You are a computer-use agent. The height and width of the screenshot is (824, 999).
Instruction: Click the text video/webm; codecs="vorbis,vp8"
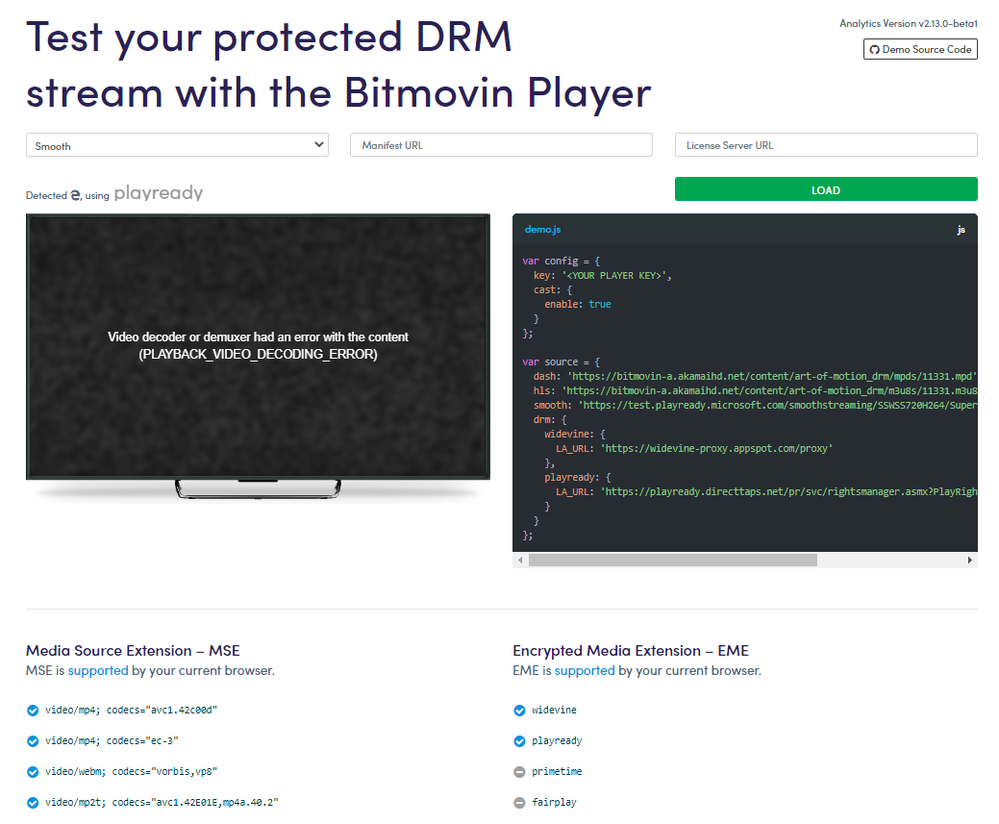pos(131,771)
